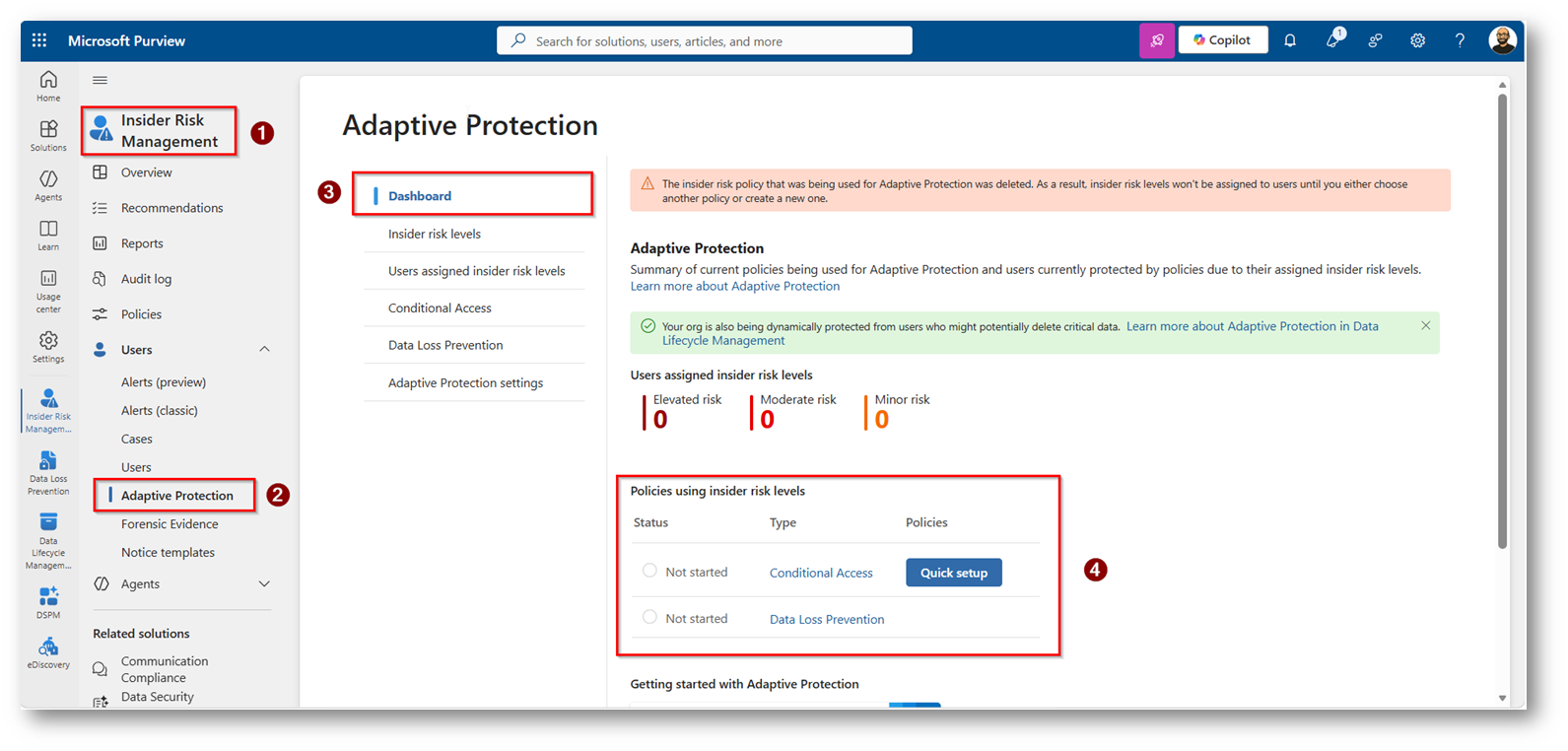Open Learn more about Adaptive Protection link
The height and width of the screenshot is (751, 1568).
[x=735, y=286]
